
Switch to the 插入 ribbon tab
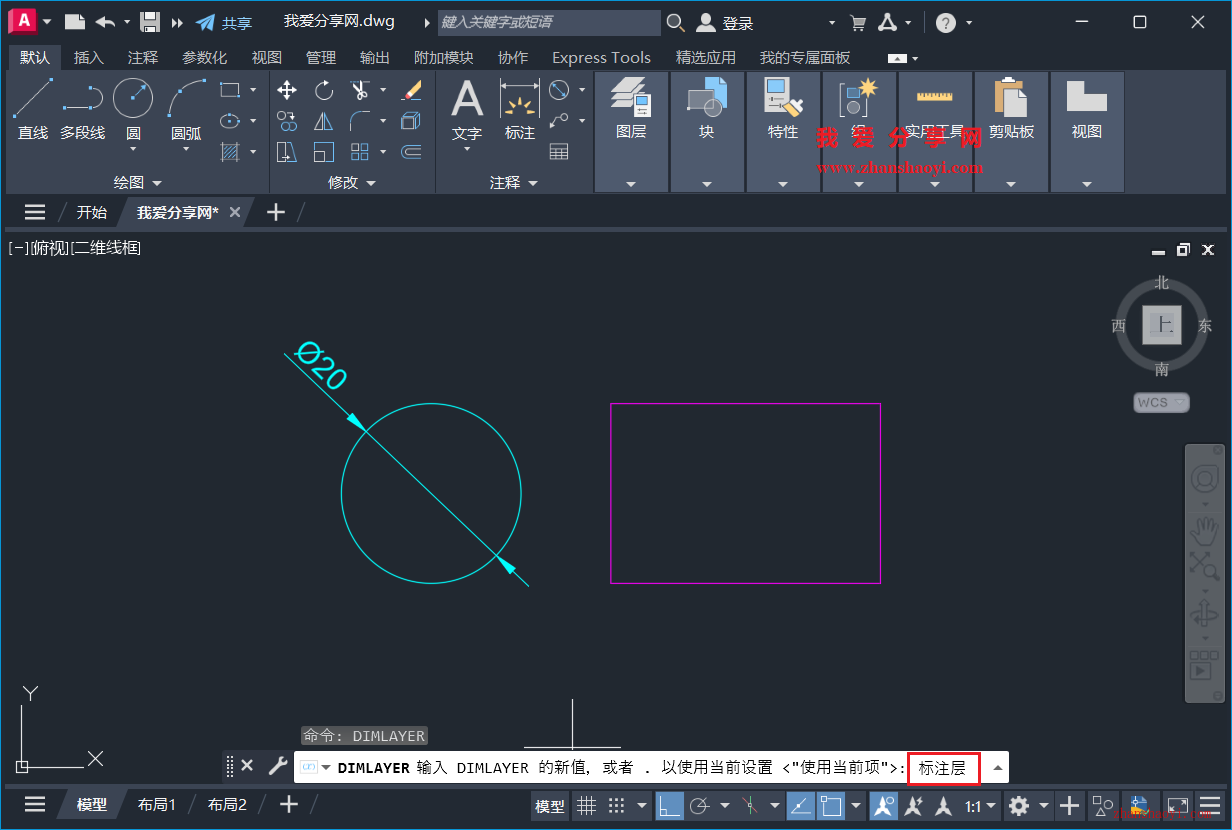(88, 57)
